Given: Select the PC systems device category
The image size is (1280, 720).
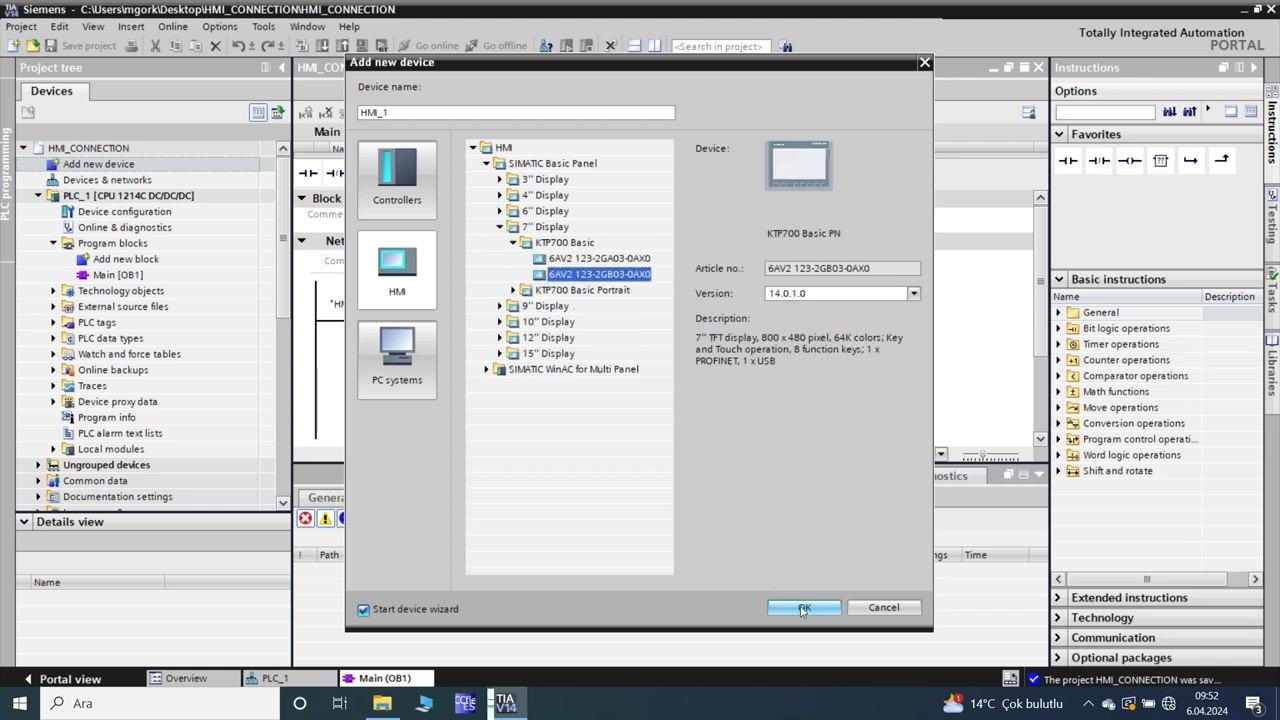Looking at the screenshot, I should click(397, 358).
